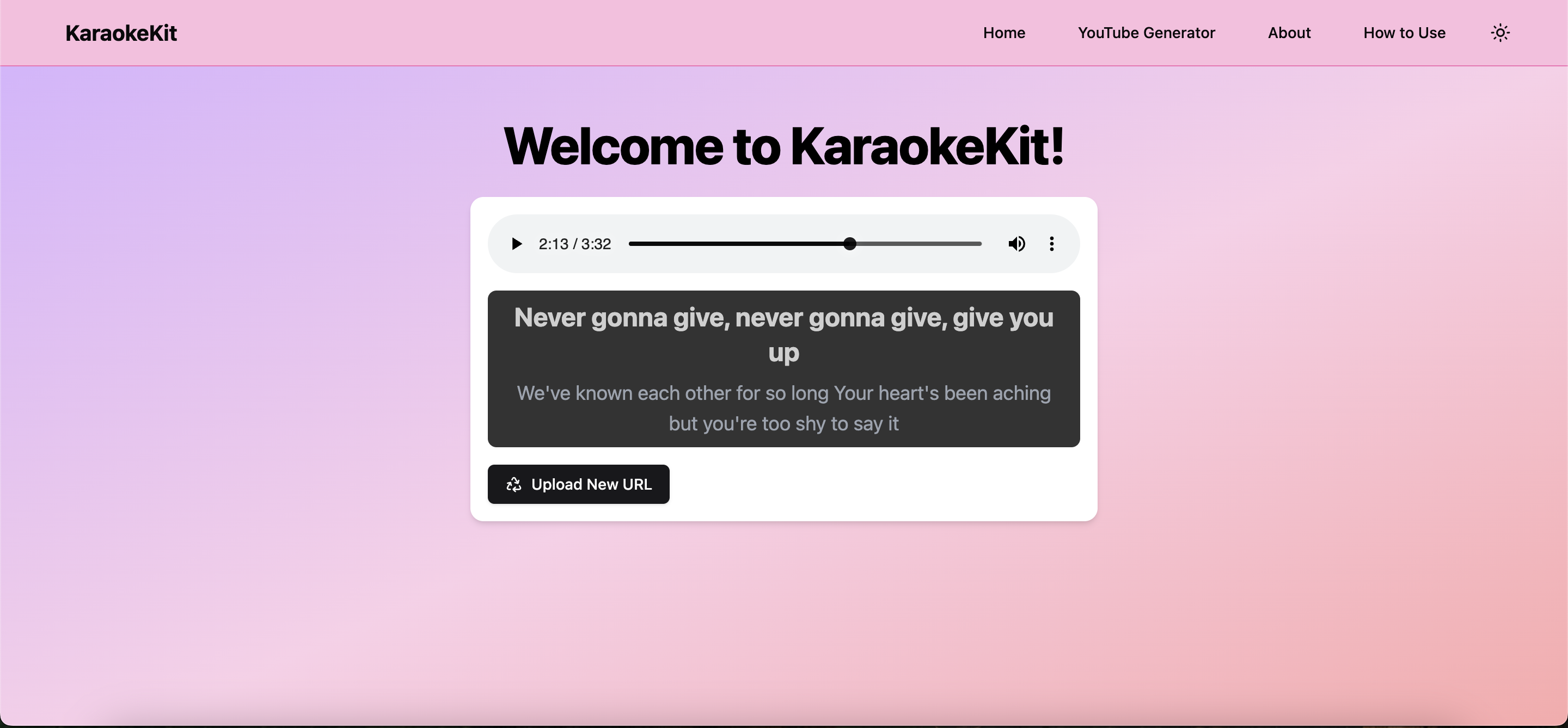The height and width of the screenshot is (728, 1568).
Task: Open the YouTube Generator page
Action: 1146,33
